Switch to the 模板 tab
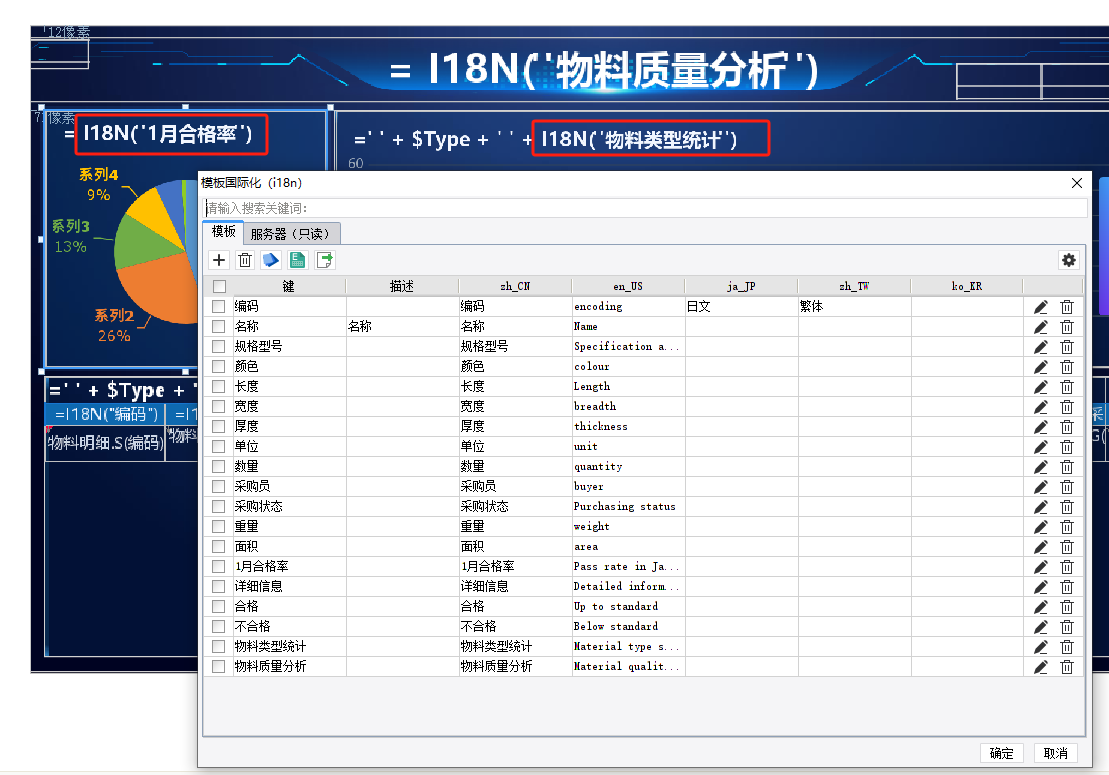Image resolution: width=1109 pixels, height=775 pixels. (x=223, y=232)
